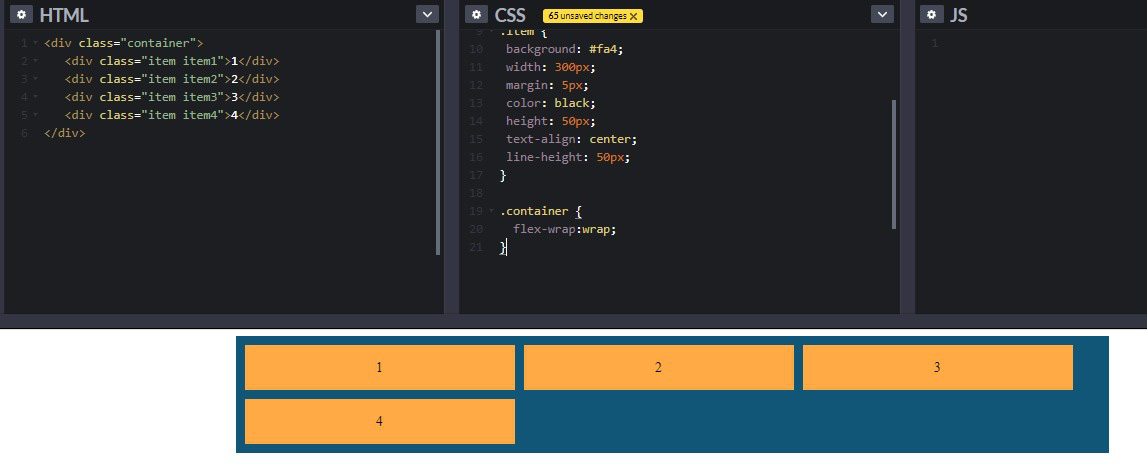
Task: Click the 'item item1' div line
Action: coord(172,61)
